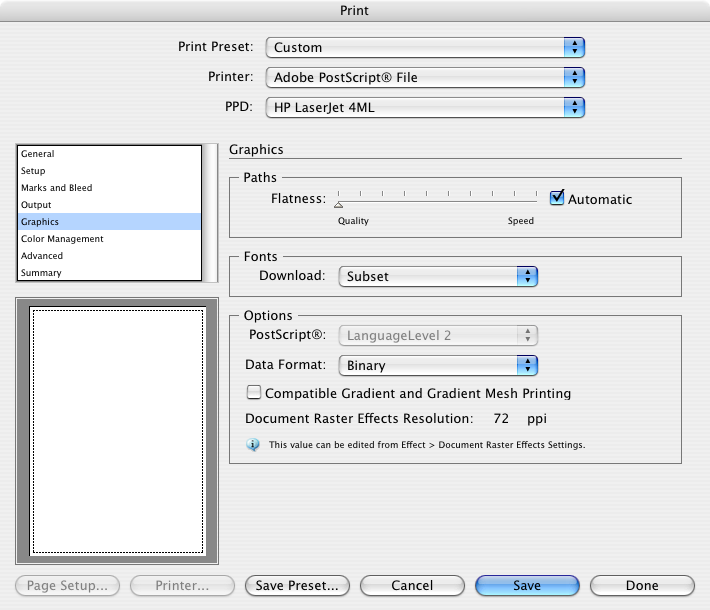This screenshot has height=610, width=710.
Task: Toggle Compatible Gradient and Gradient Mesh Printing
Action: click(x=254, y=393)
